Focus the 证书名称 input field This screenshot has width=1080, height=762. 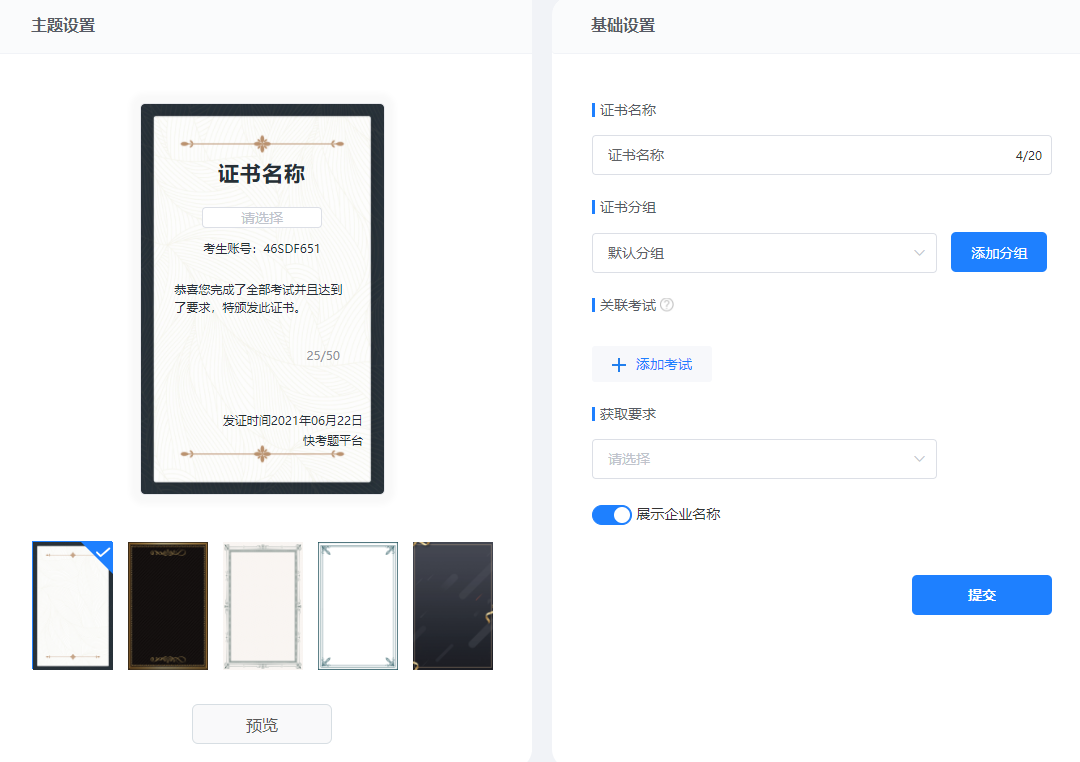coord(800,155)
